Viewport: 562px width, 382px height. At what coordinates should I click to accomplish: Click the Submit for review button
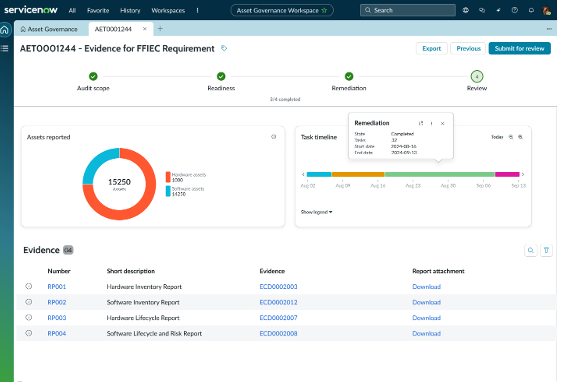click(519, 48)
